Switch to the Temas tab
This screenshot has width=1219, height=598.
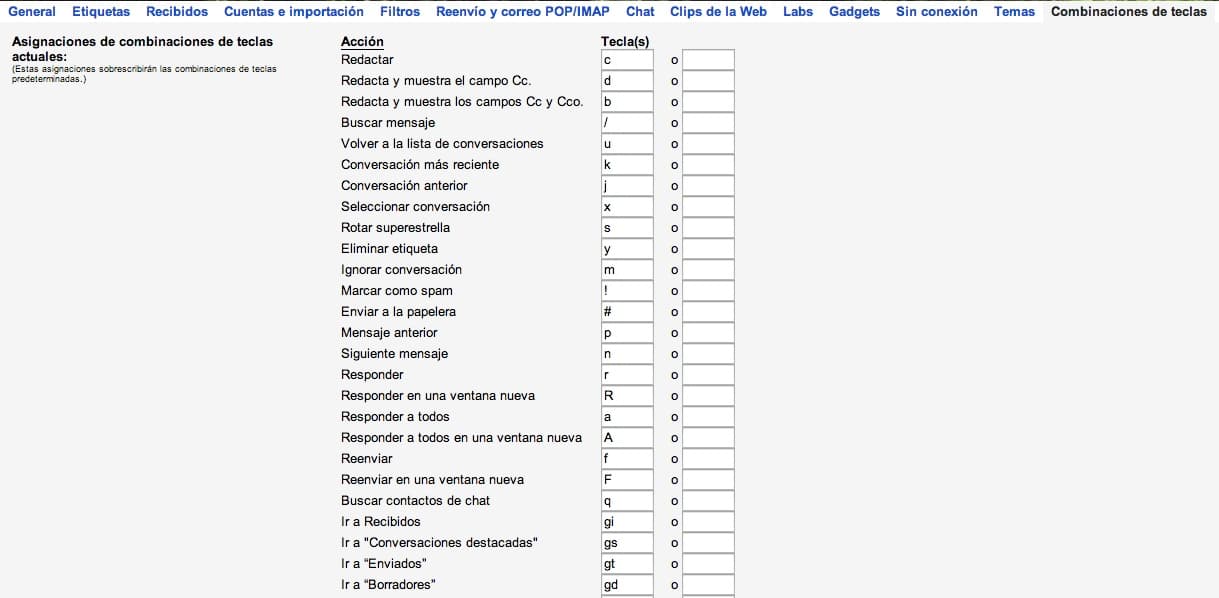[1014, 12]
